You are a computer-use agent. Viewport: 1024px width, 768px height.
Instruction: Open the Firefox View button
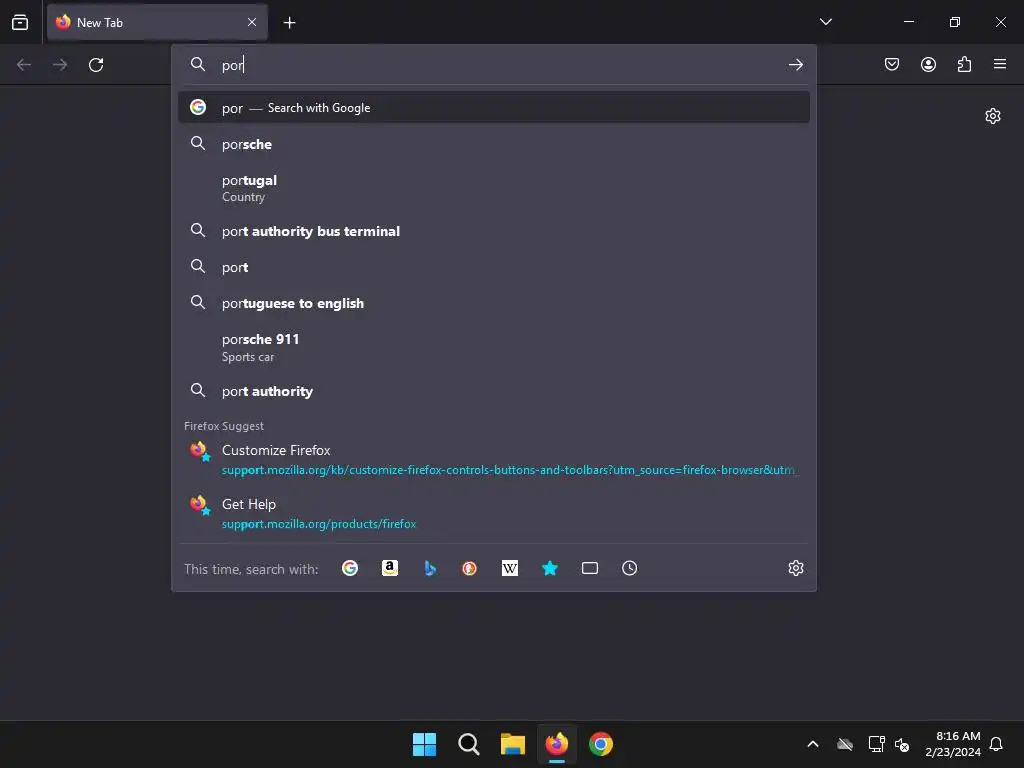click(20, 22)
